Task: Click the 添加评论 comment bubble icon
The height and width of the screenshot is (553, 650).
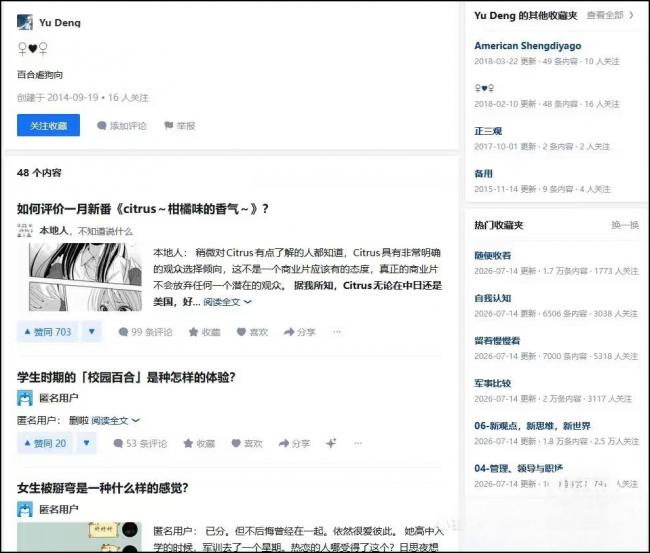Action: pyautogui.click(x=102, y=125)
